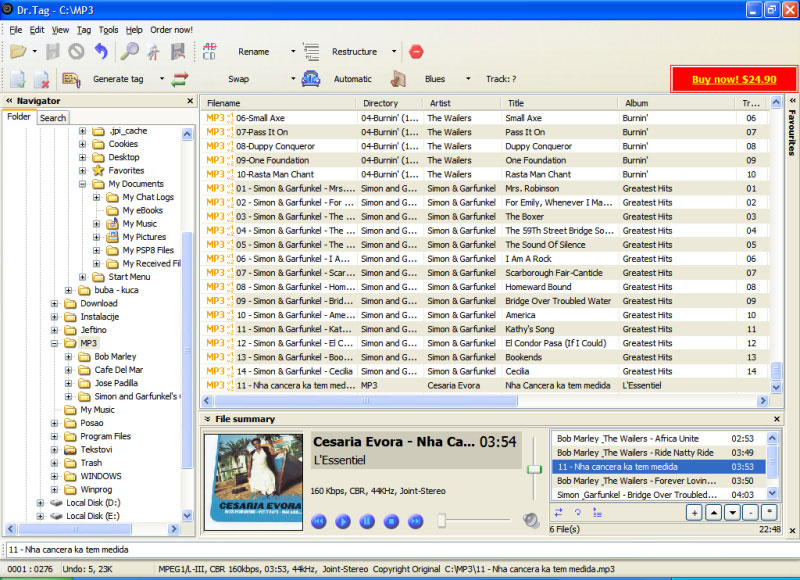Open the Rename dropdown arrow
This screenshot has height=580, width=800.
pos(293,52)
